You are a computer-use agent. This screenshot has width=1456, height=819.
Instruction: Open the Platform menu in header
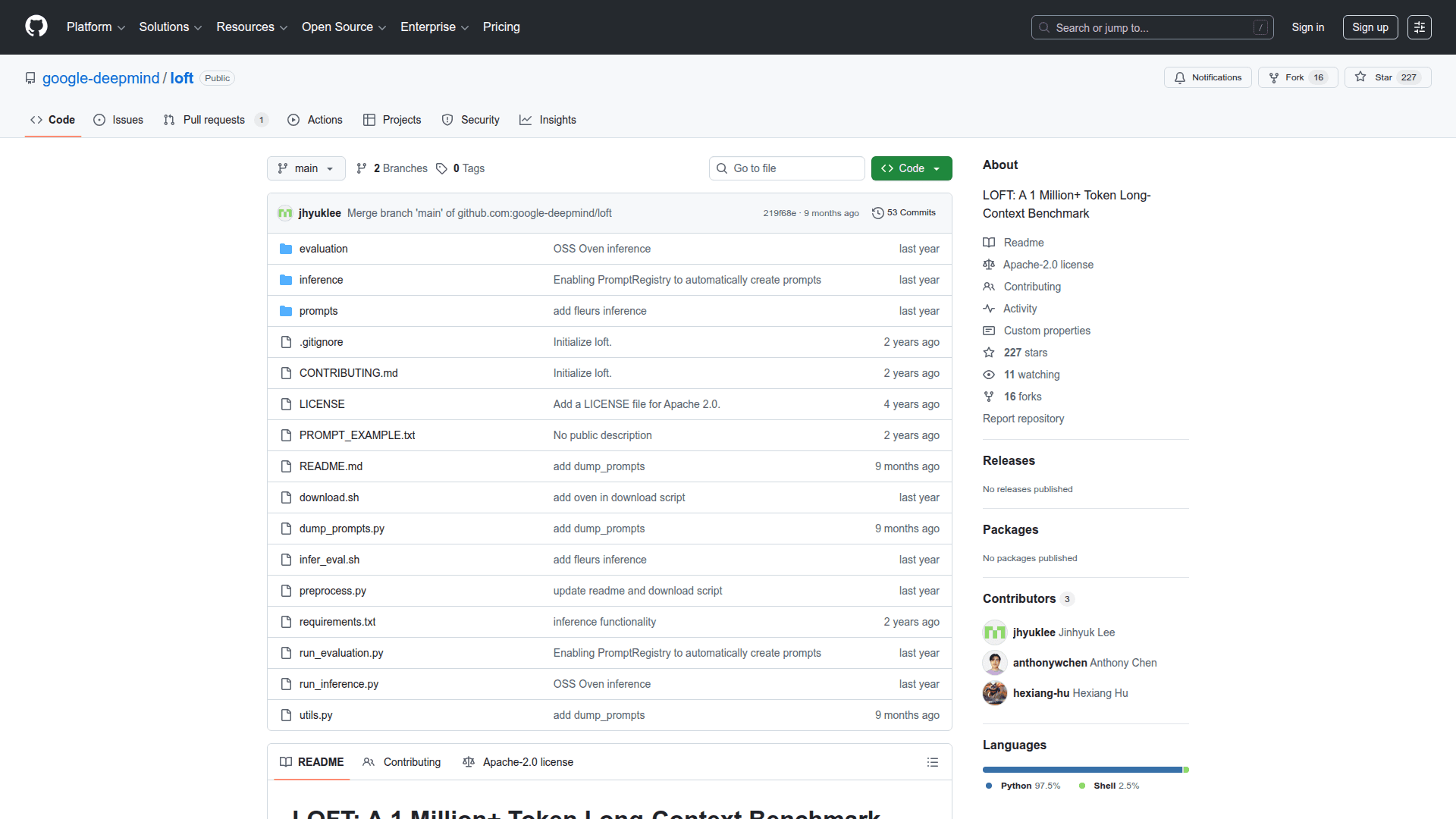(96, 27)
